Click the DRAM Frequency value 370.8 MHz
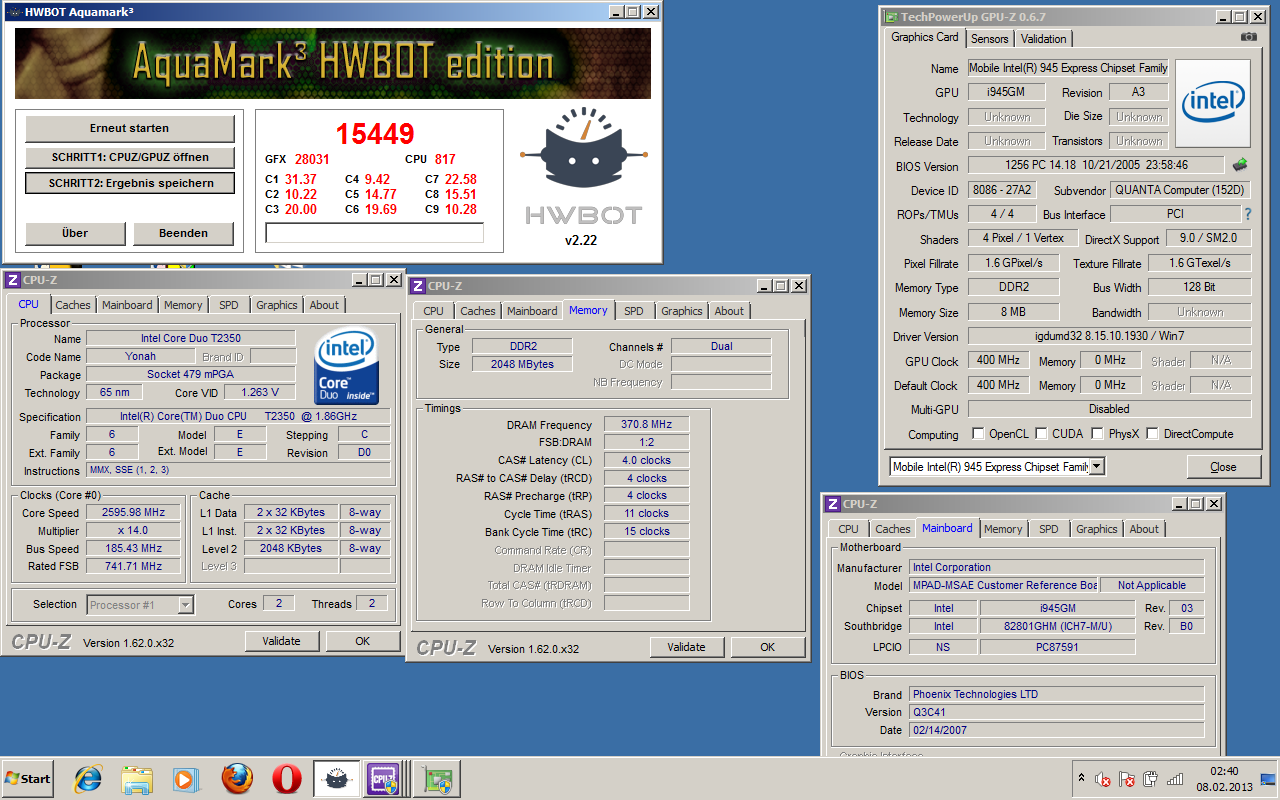 point(645,424)
